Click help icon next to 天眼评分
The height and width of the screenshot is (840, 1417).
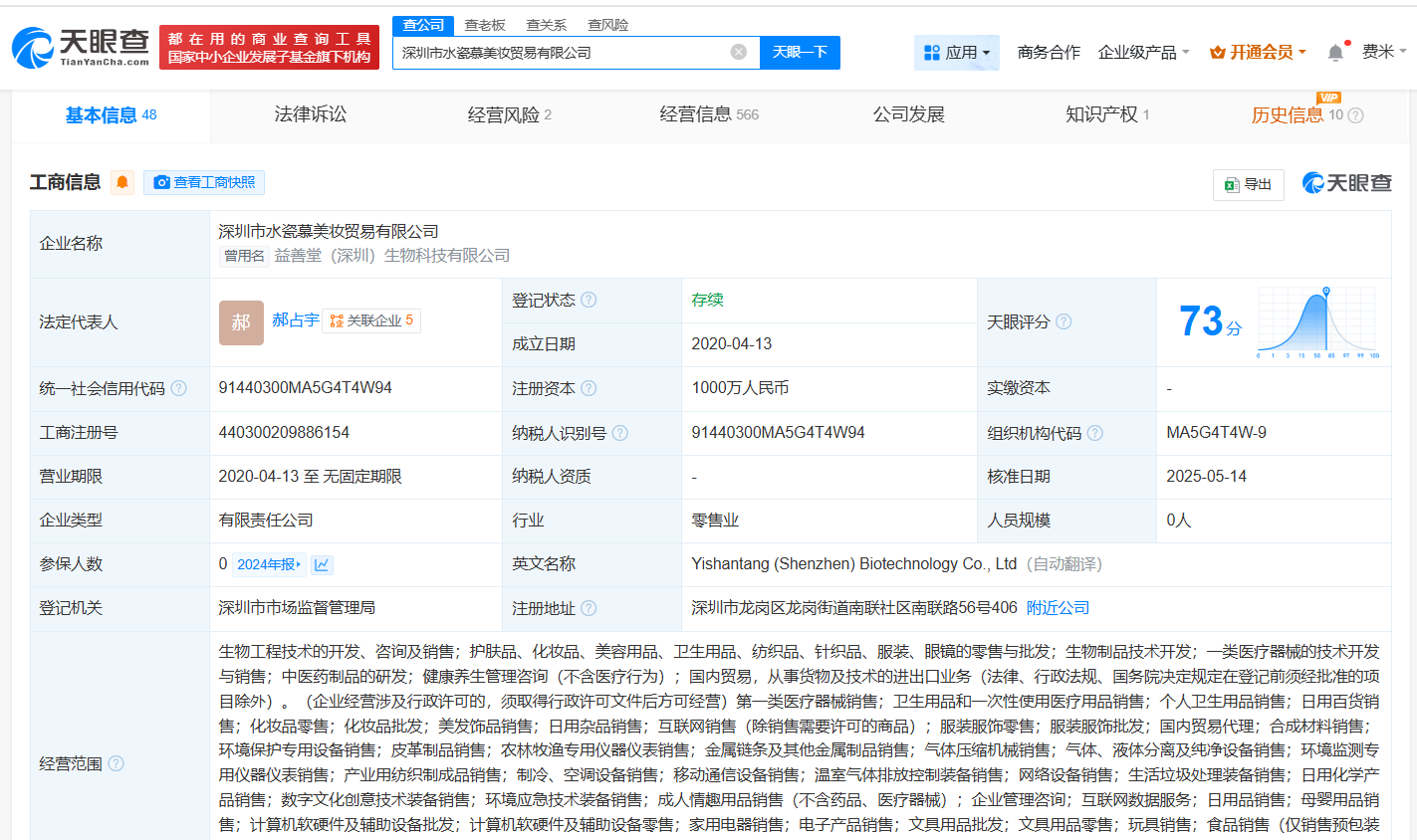tap(1063, 321)
